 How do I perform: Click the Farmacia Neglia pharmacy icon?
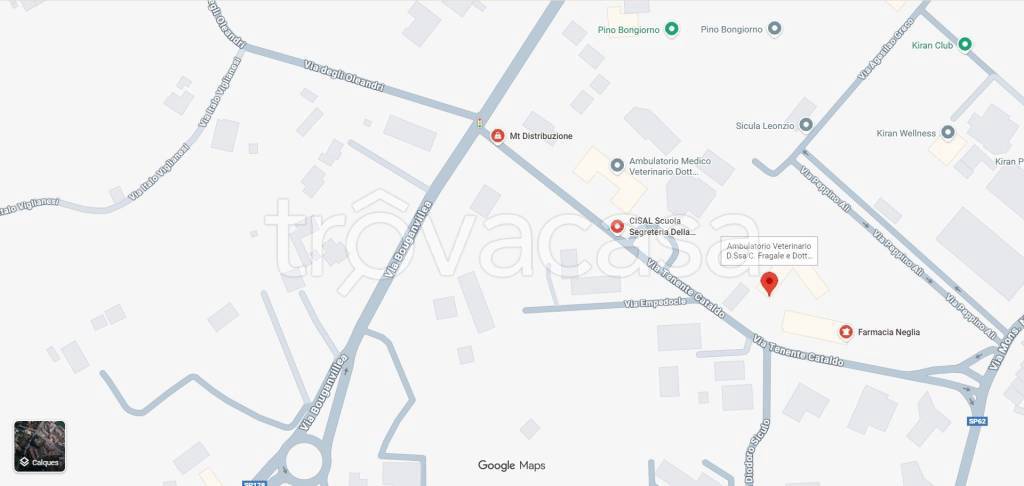click(846, 332)
